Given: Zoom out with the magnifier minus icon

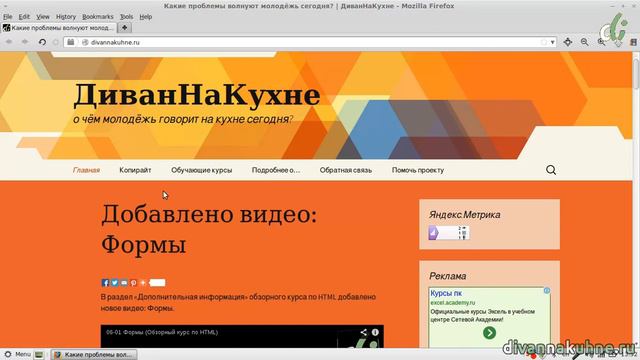Looking at the screenshot, I should click(584, 42).
